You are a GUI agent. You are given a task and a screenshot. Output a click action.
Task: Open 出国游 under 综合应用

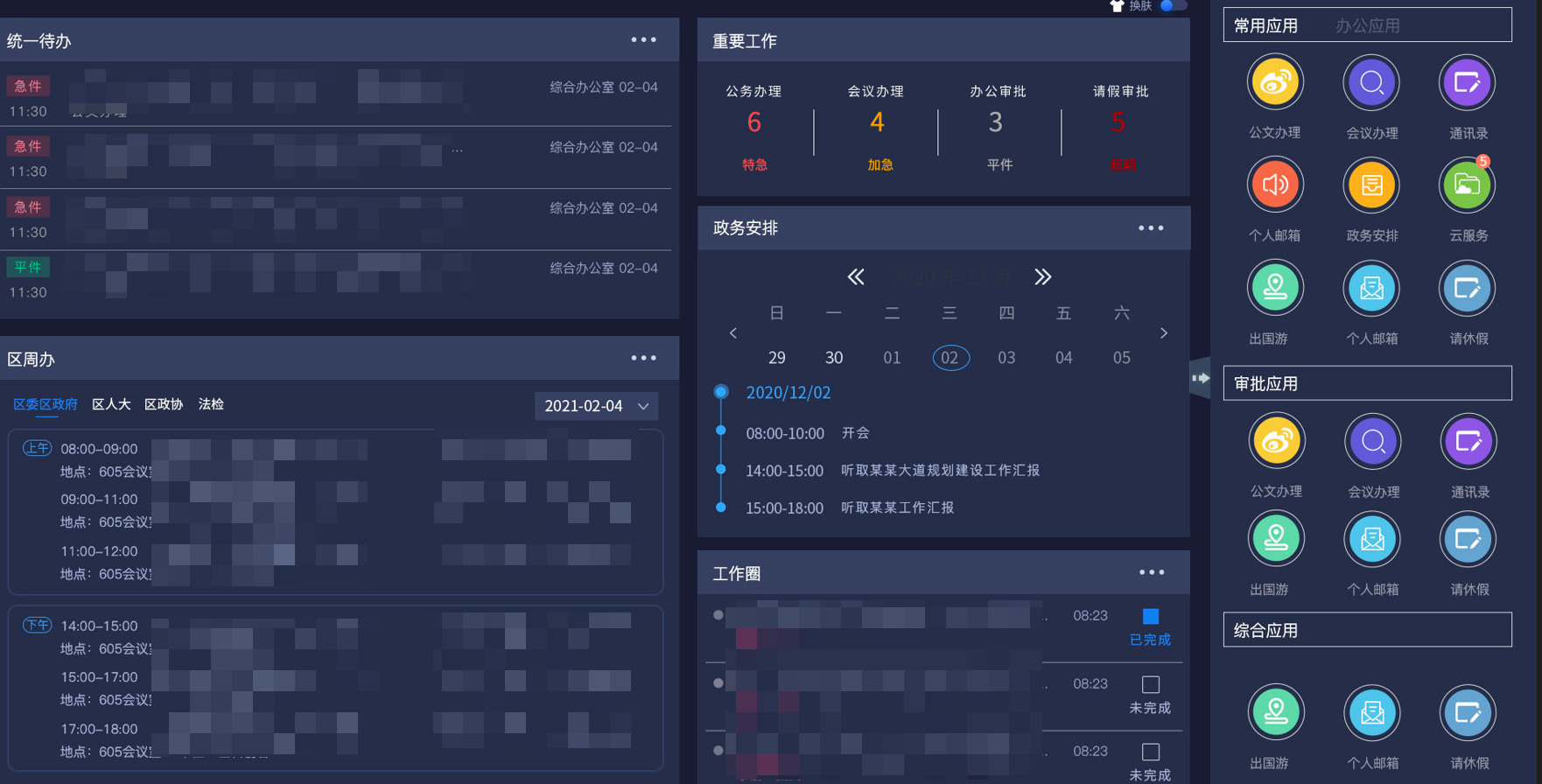1277,713
